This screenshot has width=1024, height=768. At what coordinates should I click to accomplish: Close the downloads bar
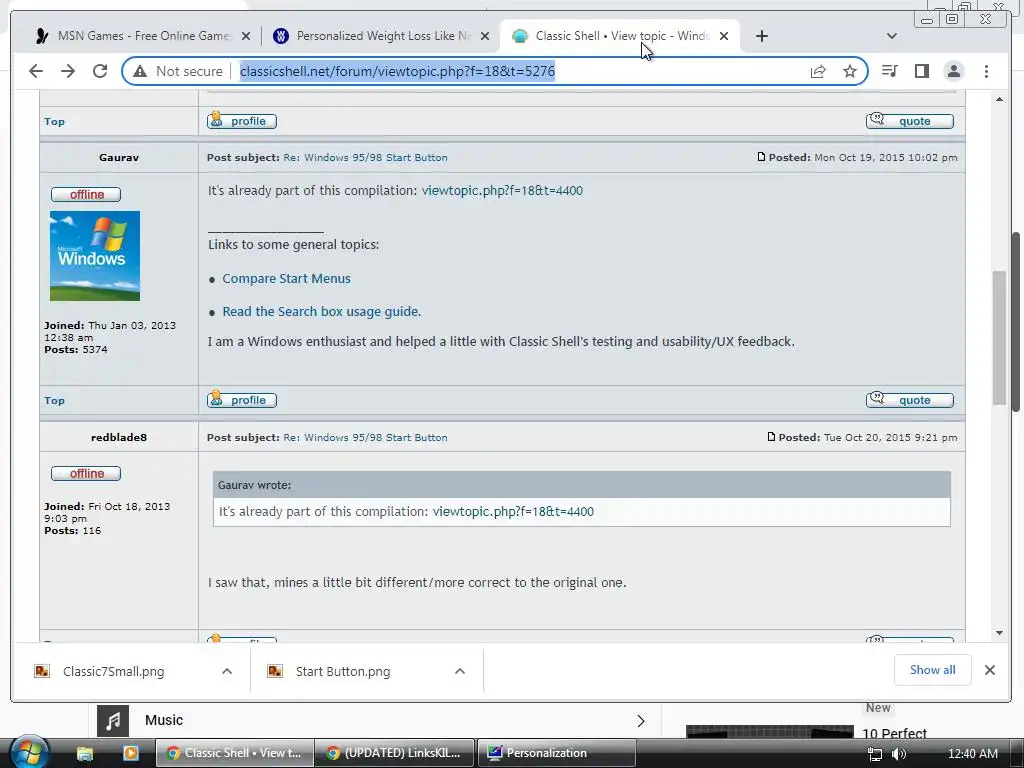click(989, 670)
